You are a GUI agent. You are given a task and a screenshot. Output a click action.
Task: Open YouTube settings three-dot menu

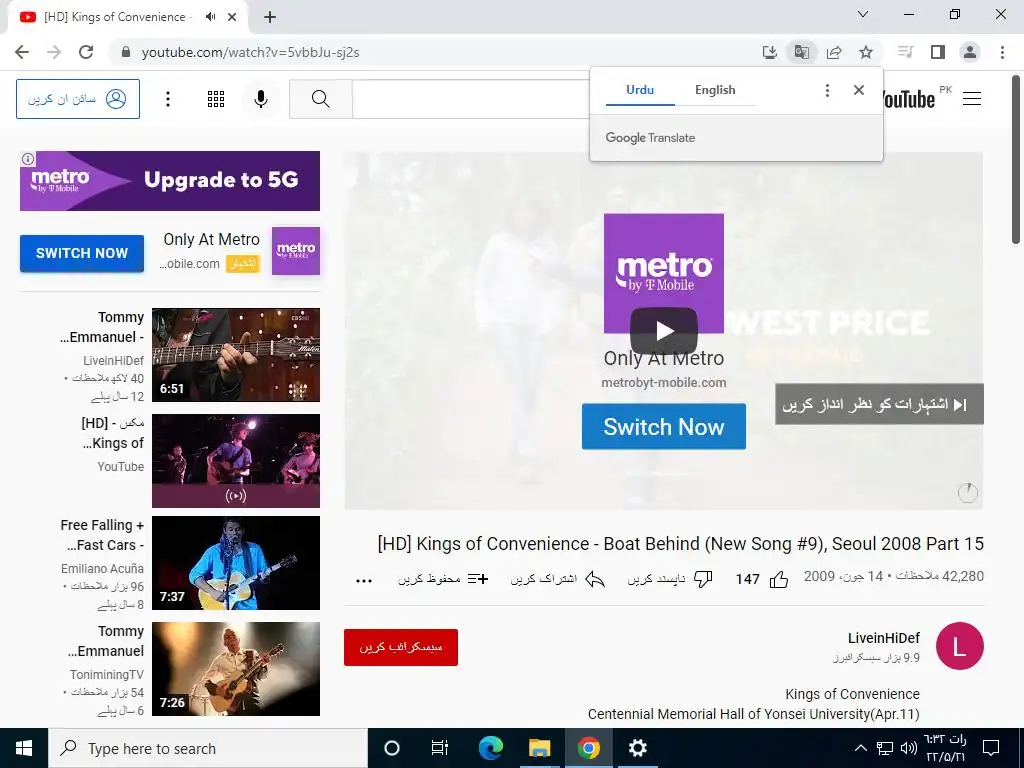168,99
